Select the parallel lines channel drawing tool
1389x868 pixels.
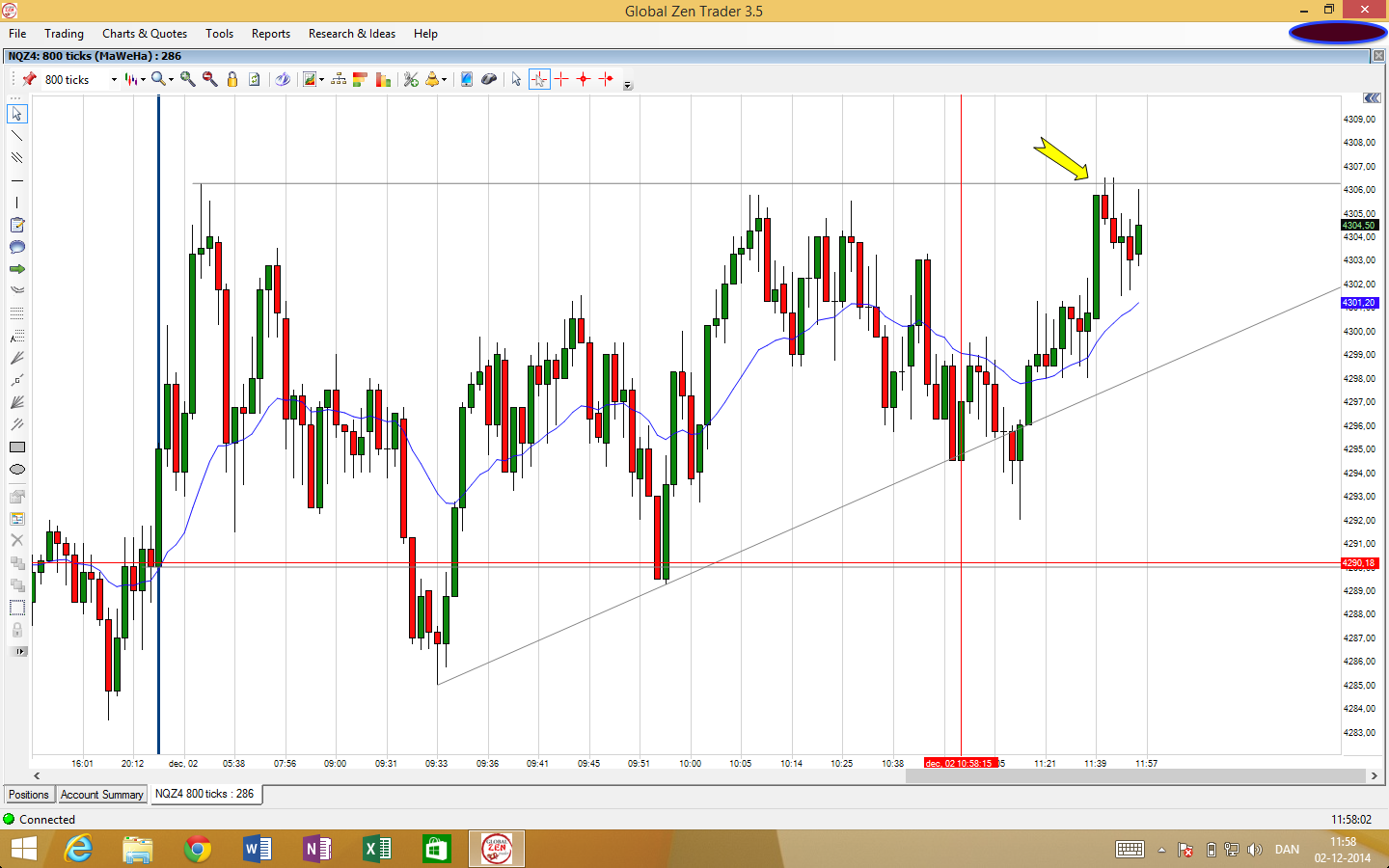coord(17,158)
